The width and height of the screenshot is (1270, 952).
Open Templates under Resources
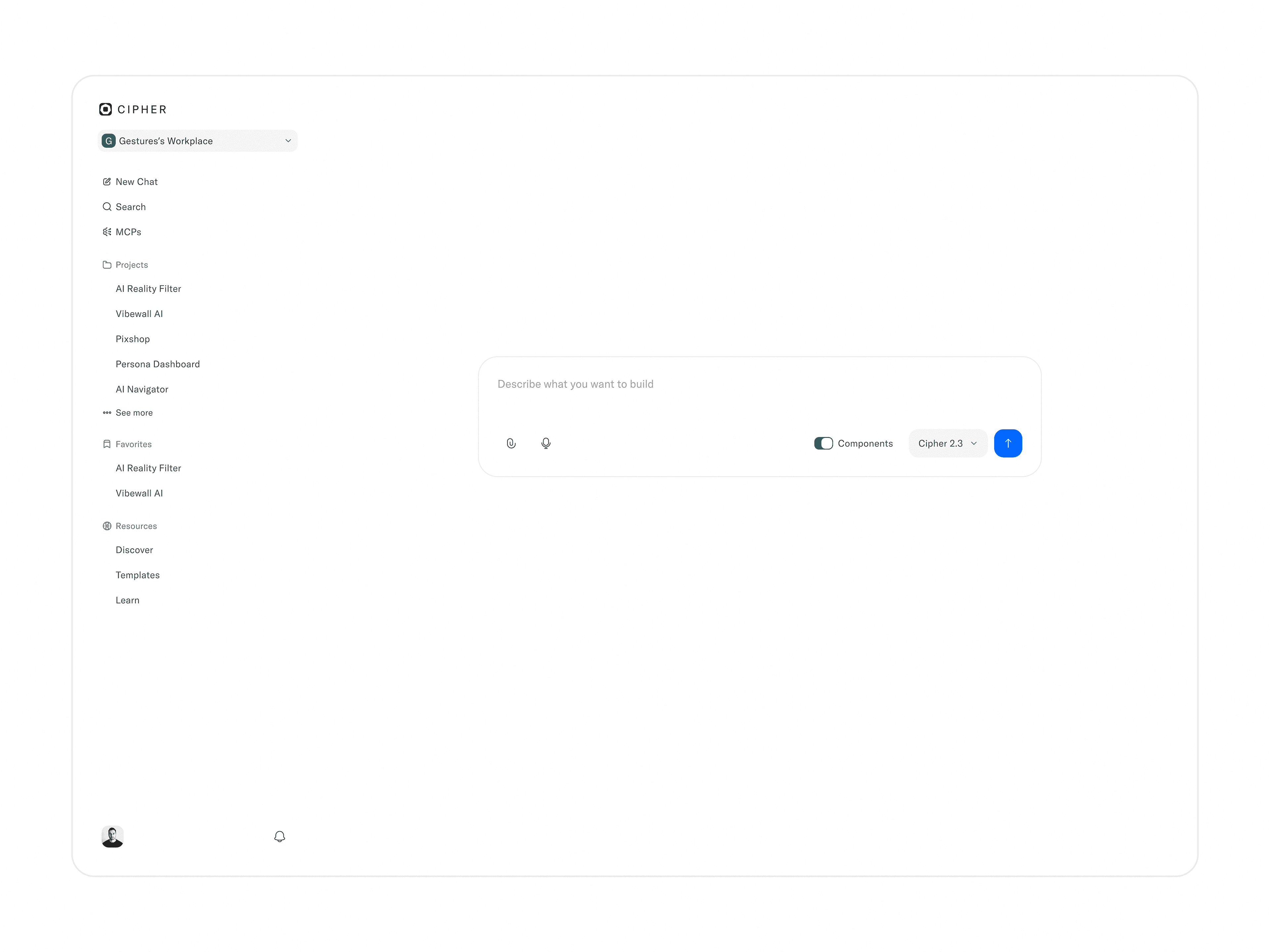pos(138,575)
